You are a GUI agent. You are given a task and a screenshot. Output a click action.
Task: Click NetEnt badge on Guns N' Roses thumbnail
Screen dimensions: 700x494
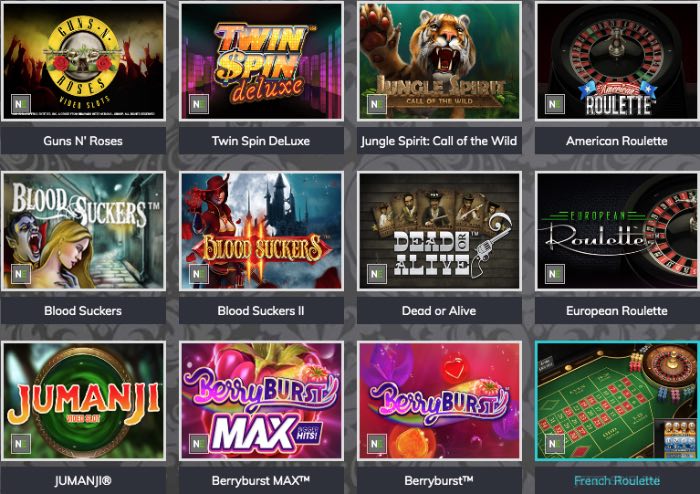coord(21,104)
